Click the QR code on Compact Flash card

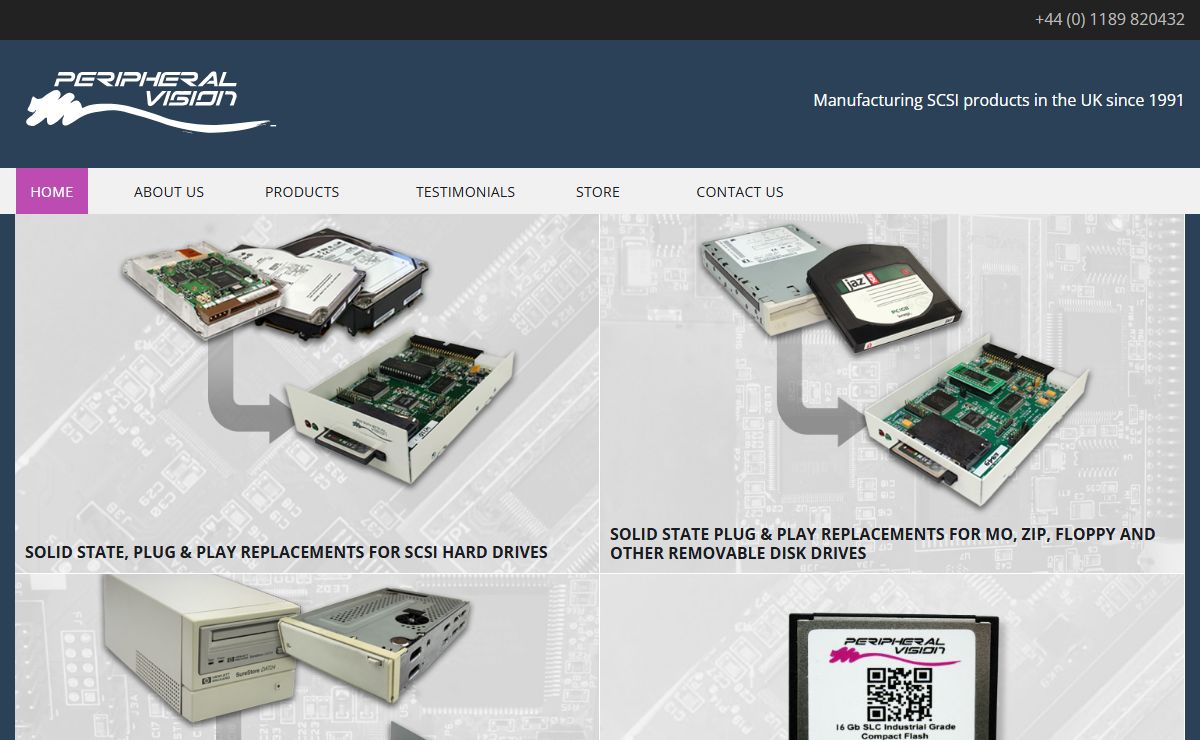point(899,692)
